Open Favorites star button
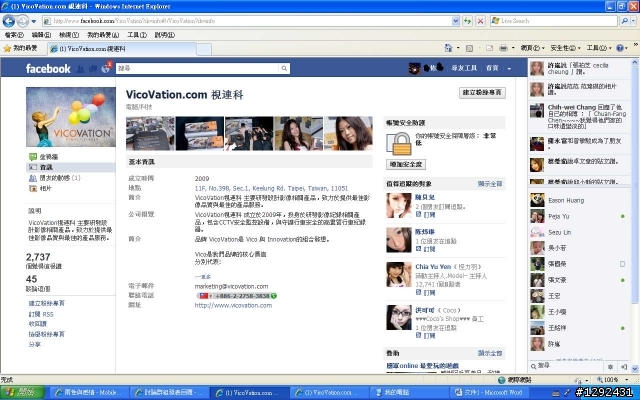The width and height of the screenshot is (640, 400). tap(20, 48)
